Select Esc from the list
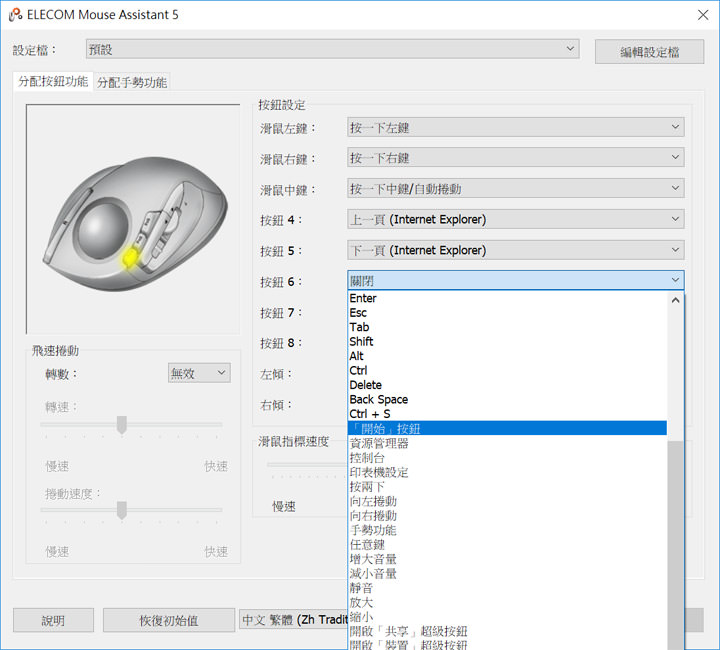 pos(507,313)
